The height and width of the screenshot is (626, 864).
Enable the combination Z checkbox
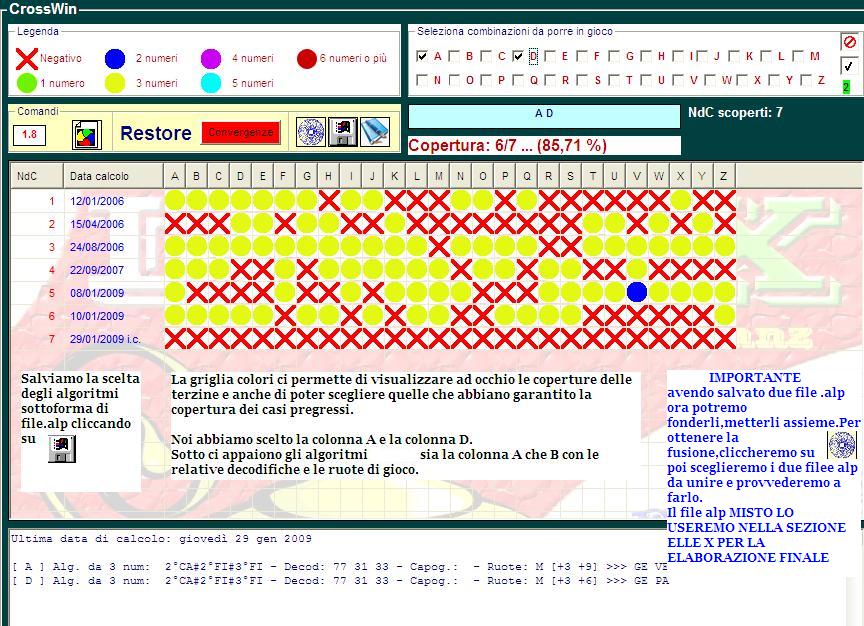[x=806, y=80]
